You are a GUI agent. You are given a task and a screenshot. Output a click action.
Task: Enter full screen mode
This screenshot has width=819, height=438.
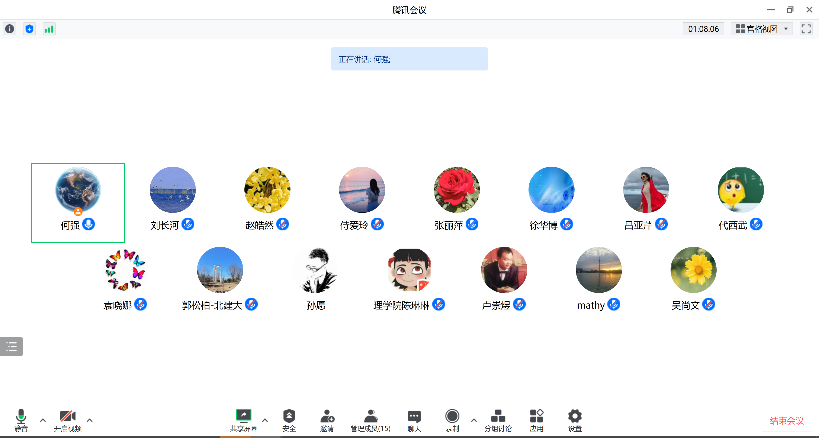point(806,29)
